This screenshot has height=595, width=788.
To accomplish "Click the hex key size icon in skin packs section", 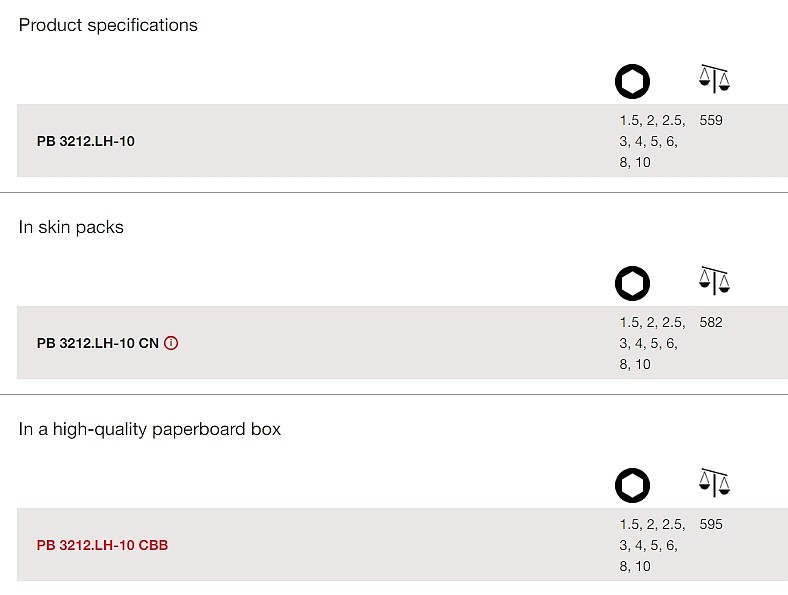I will click(x=632, y=283).
